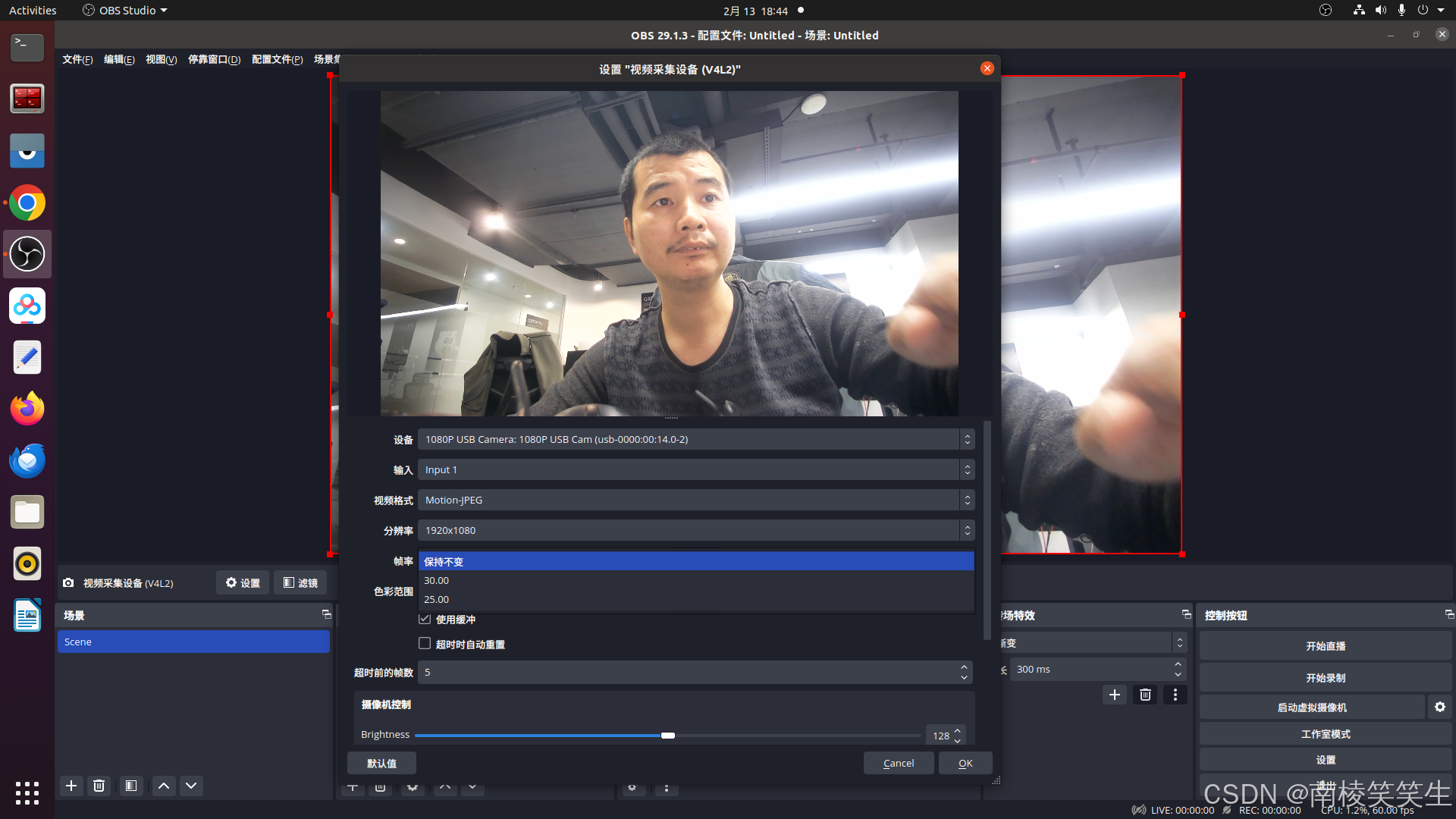Open transition three-dot options menu
The image size is (1456, 819).
point(1175,695)
